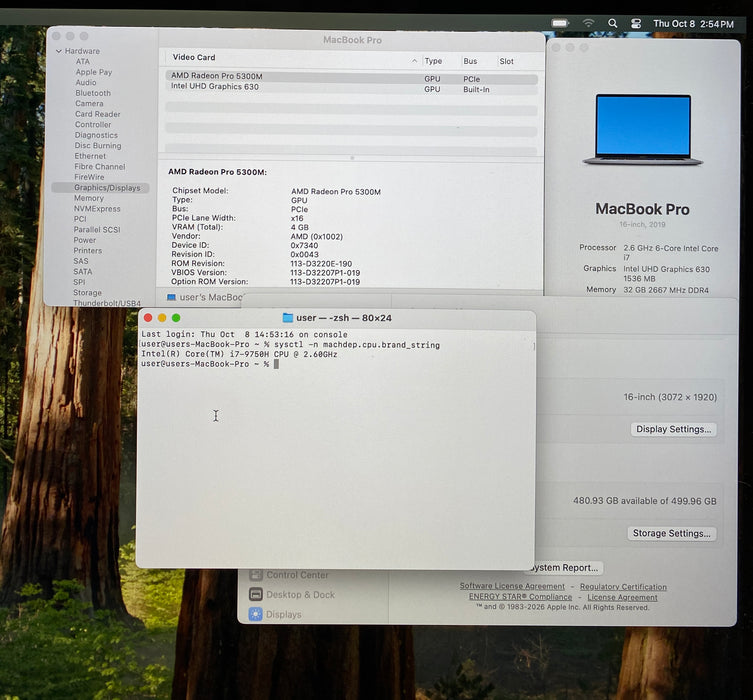Image resolution: width=753 pixels, height=700 pixels.
Task: Select Diagnostics in hardware sidebar
Action: 96,135
